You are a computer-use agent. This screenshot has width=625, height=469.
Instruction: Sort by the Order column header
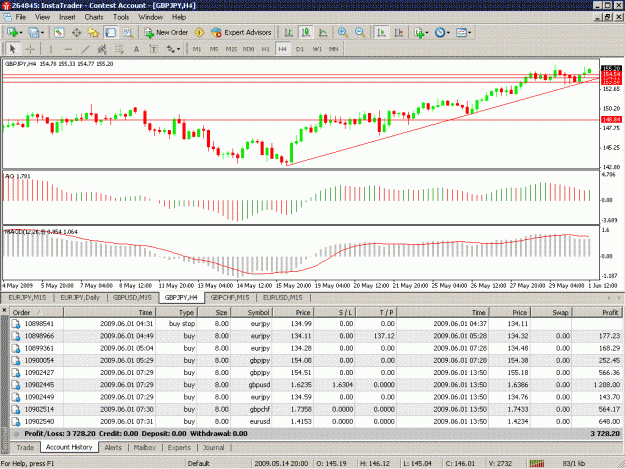point(37,313)
